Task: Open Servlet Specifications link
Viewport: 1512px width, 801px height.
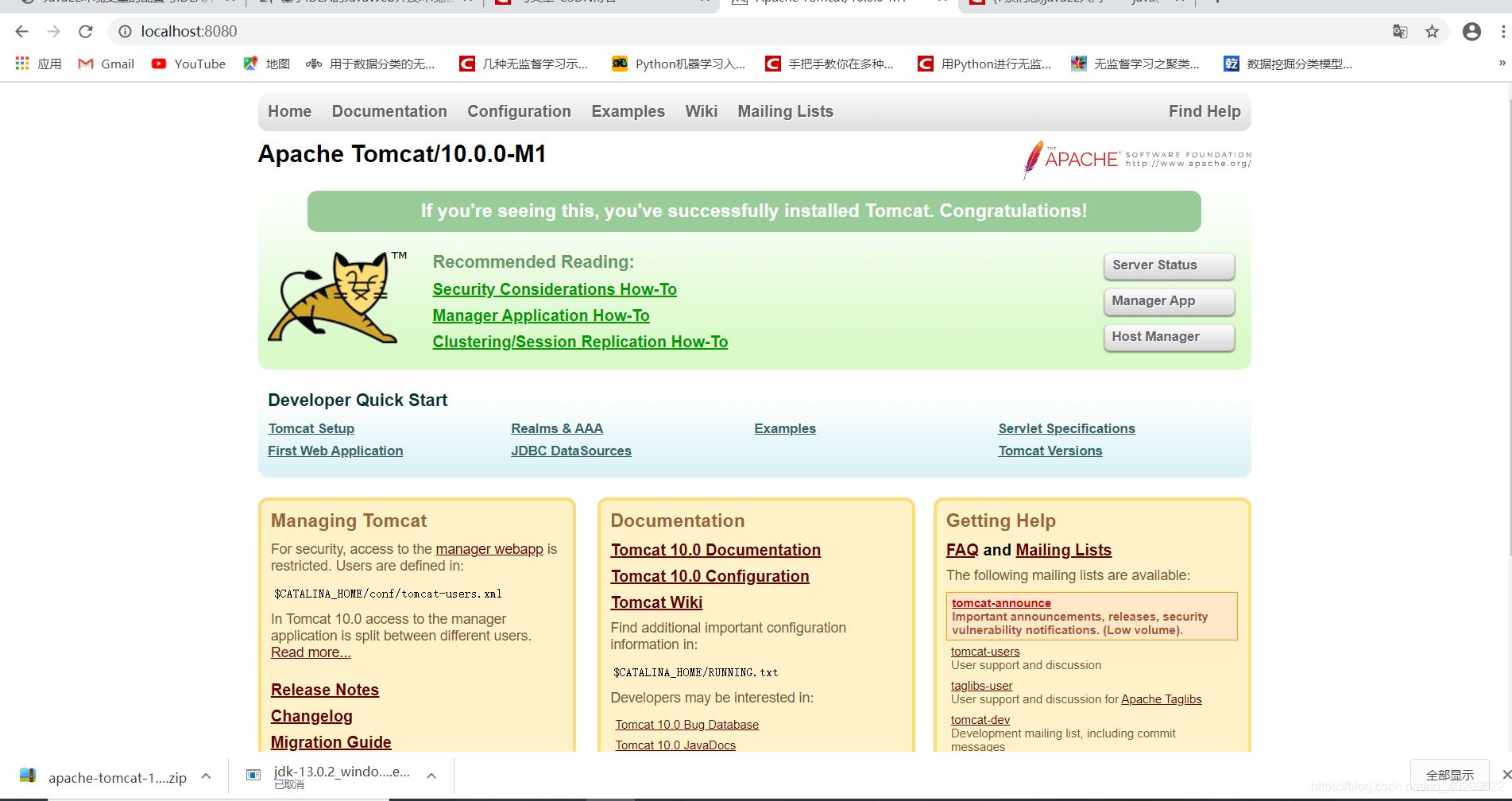Action: click(x=1066, y=428)
